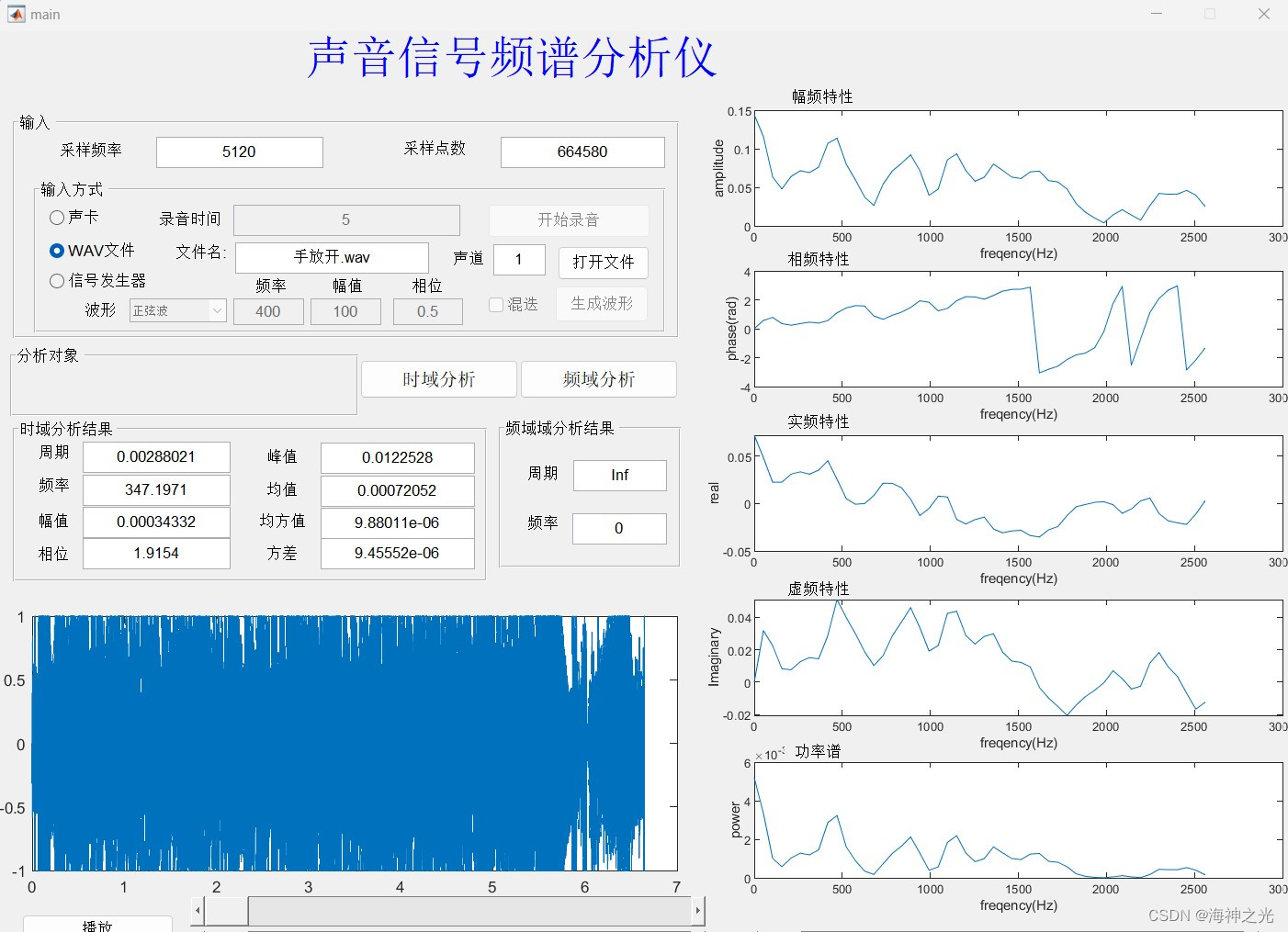Choose the 信号发生器 radio button

(97, 280)
